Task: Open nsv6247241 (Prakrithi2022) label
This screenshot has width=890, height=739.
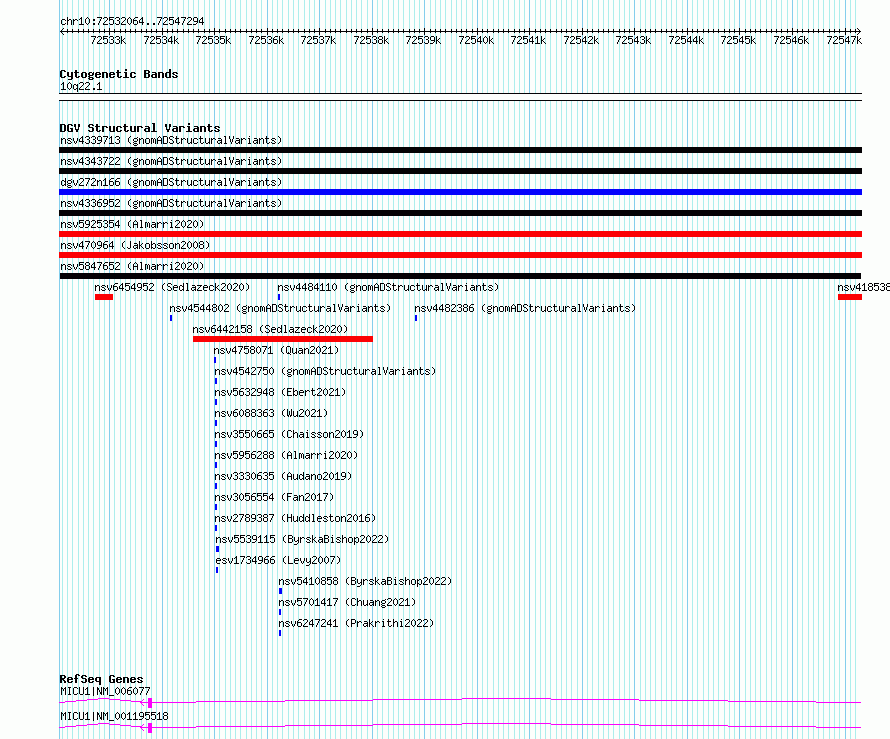Action: tap(356, 623)
